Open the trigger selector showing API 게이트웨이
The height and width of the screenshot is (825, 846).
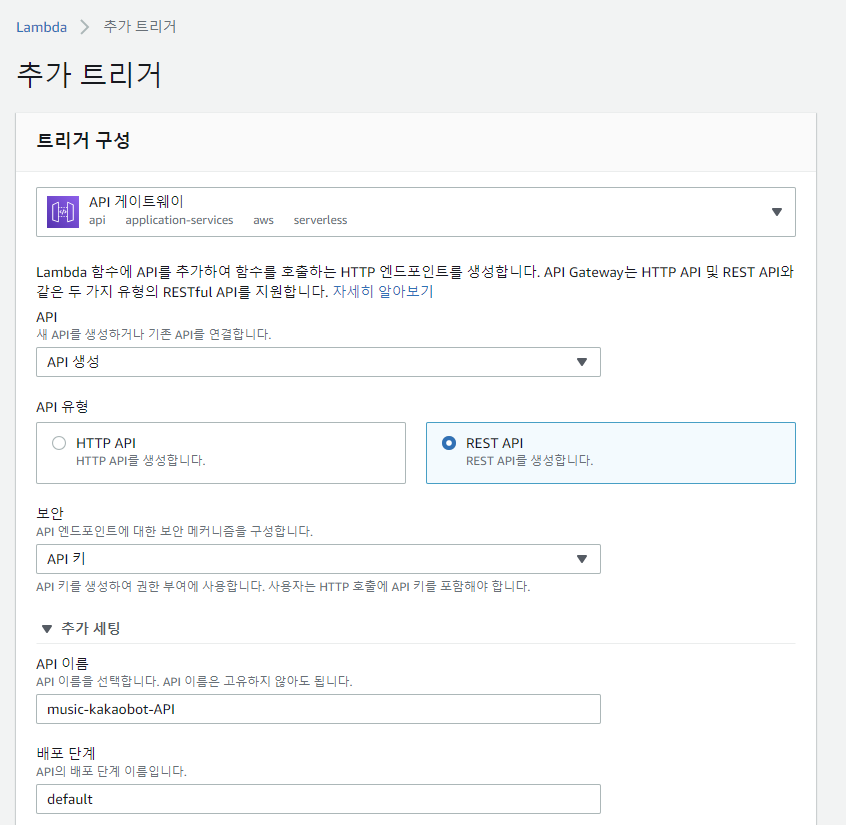click(x=415, y=212)
